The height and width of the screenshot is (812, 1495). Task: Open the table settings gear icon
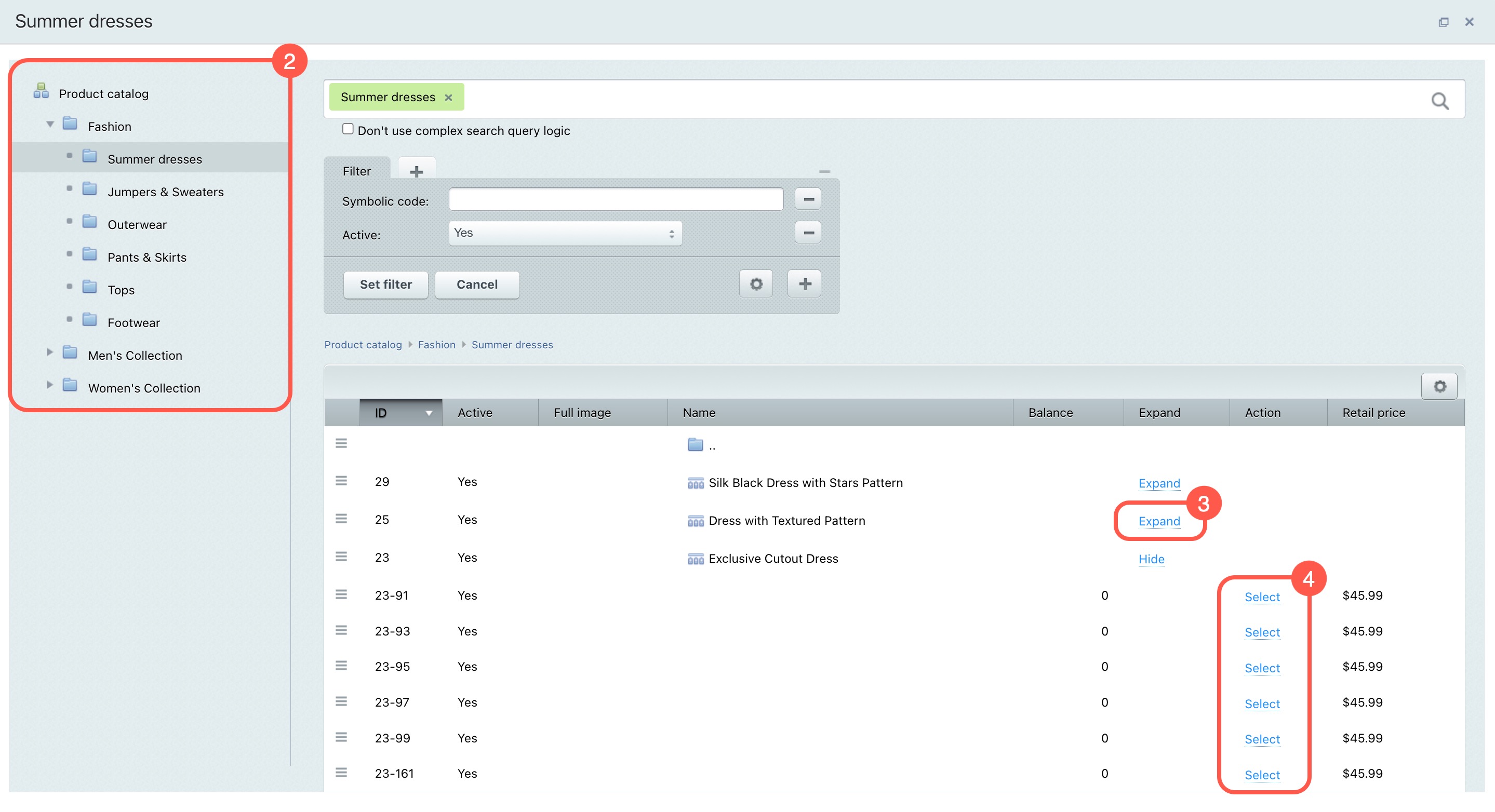point(1439,386)
